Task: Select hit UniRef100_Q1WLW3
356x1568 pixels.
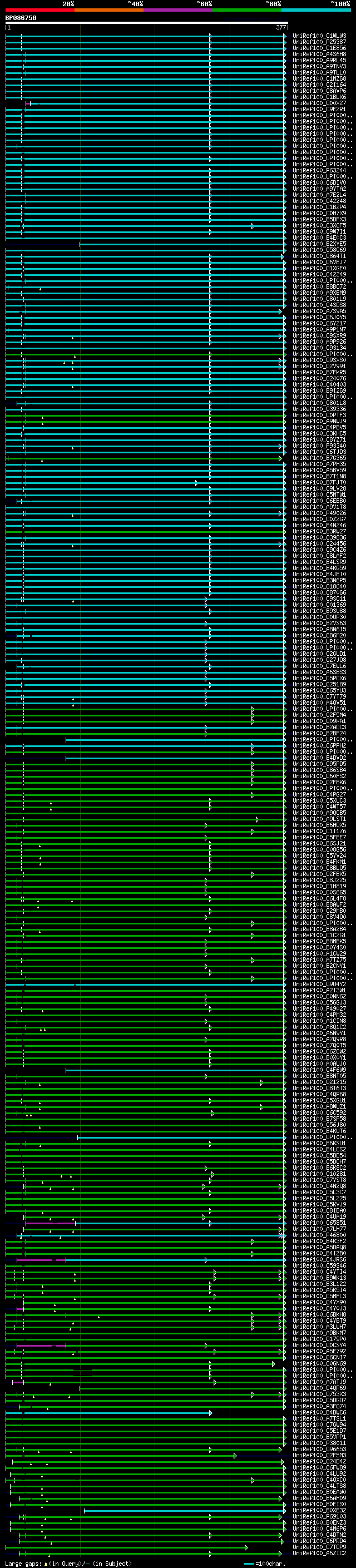Action: tap(319, 36)
